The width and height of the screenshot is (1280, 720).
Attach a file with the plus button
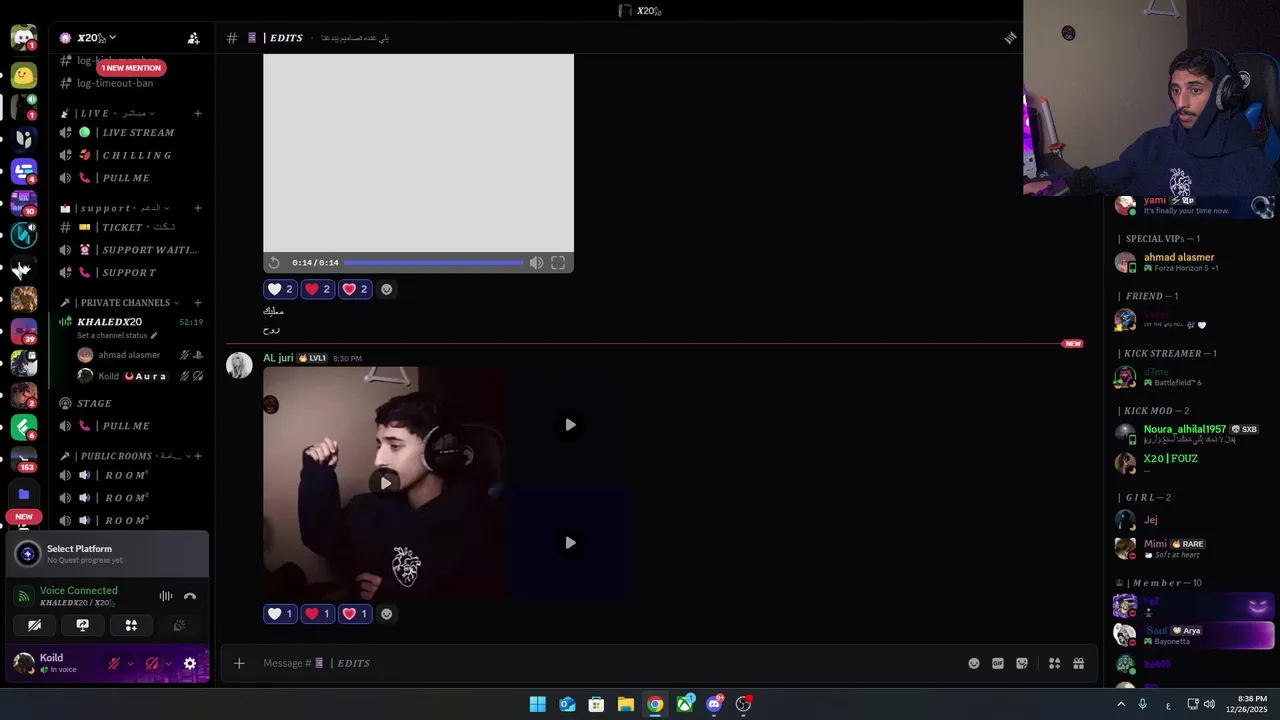pyautogui.click(x=239, y=663)
